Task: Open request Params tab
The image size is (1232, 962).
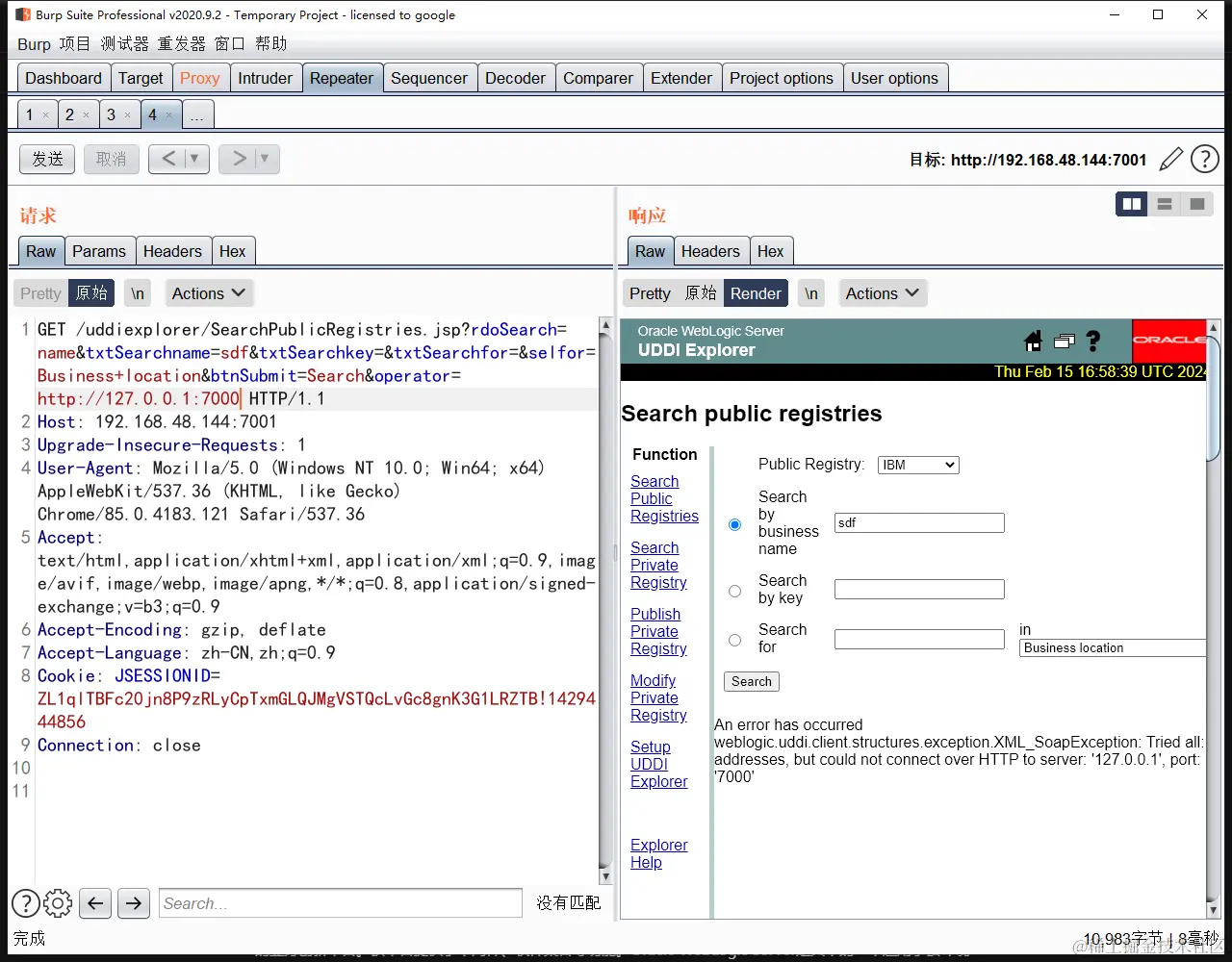Action: (x=99, y=251)
